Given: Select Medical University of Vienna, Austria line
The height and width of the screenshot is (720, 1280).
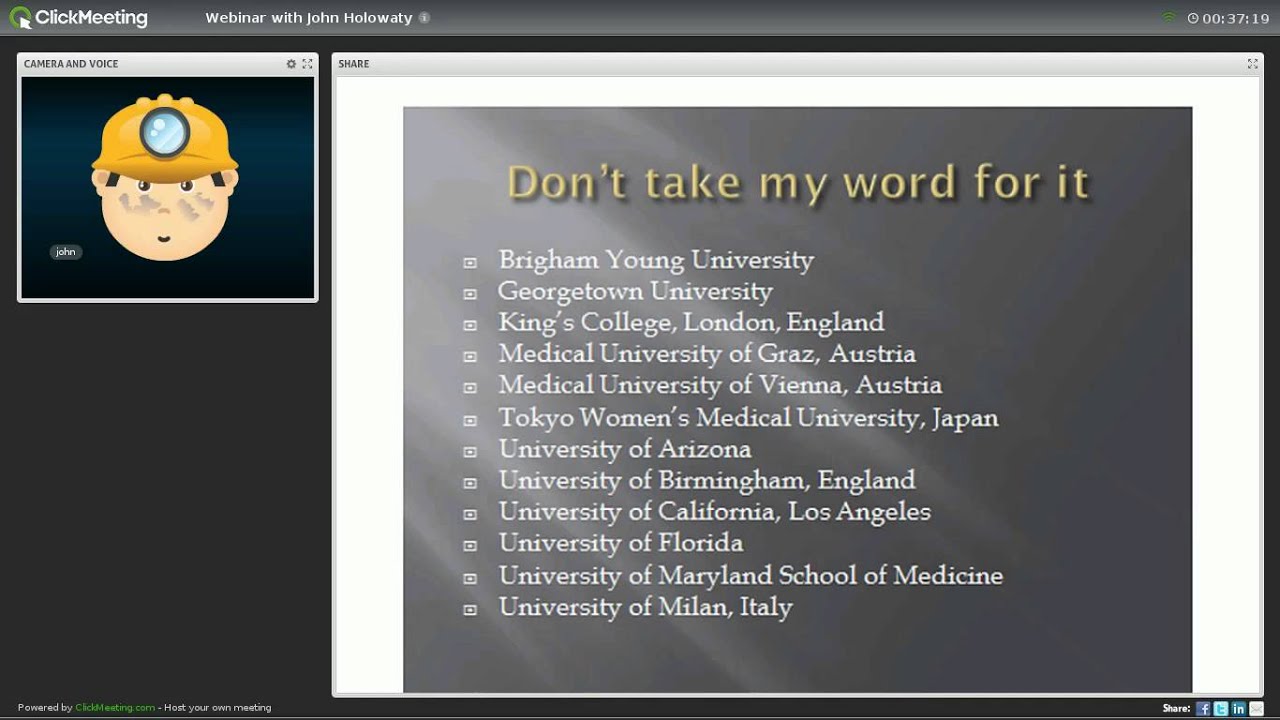Looking at the screenshot, I should [720, 385].
